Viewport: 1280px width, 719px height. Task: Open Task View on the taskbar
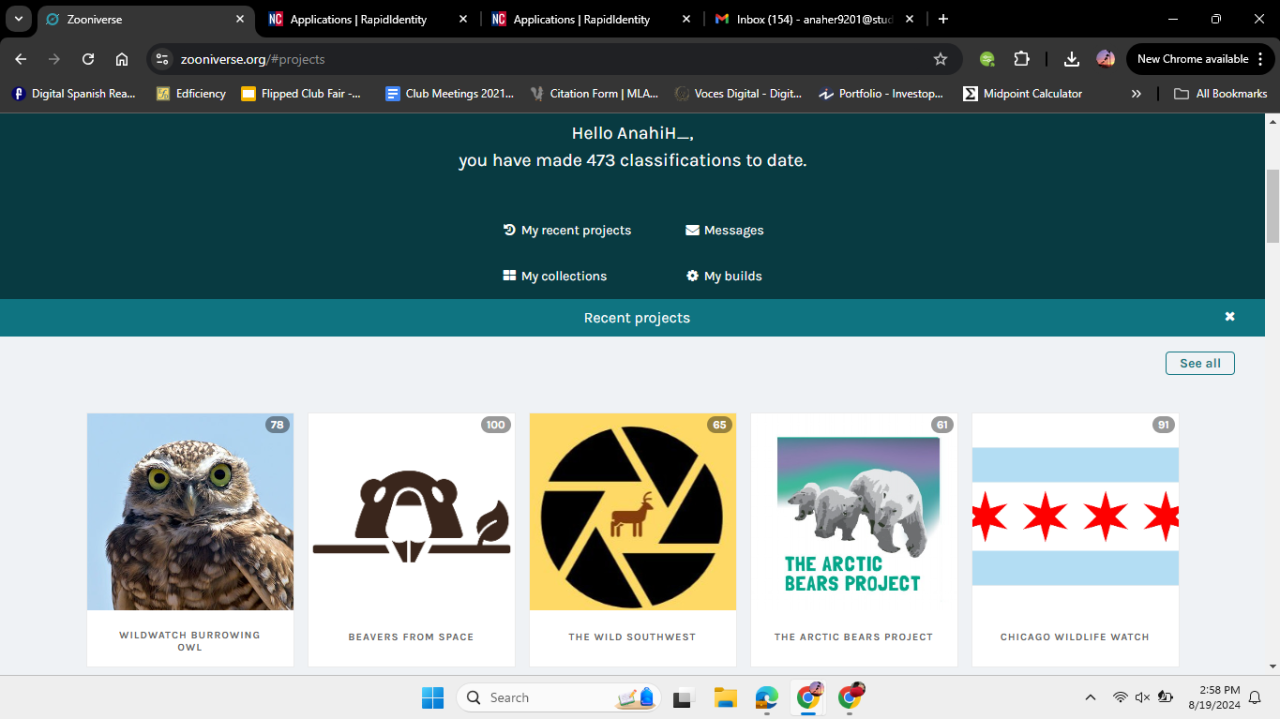pos(683,697)
